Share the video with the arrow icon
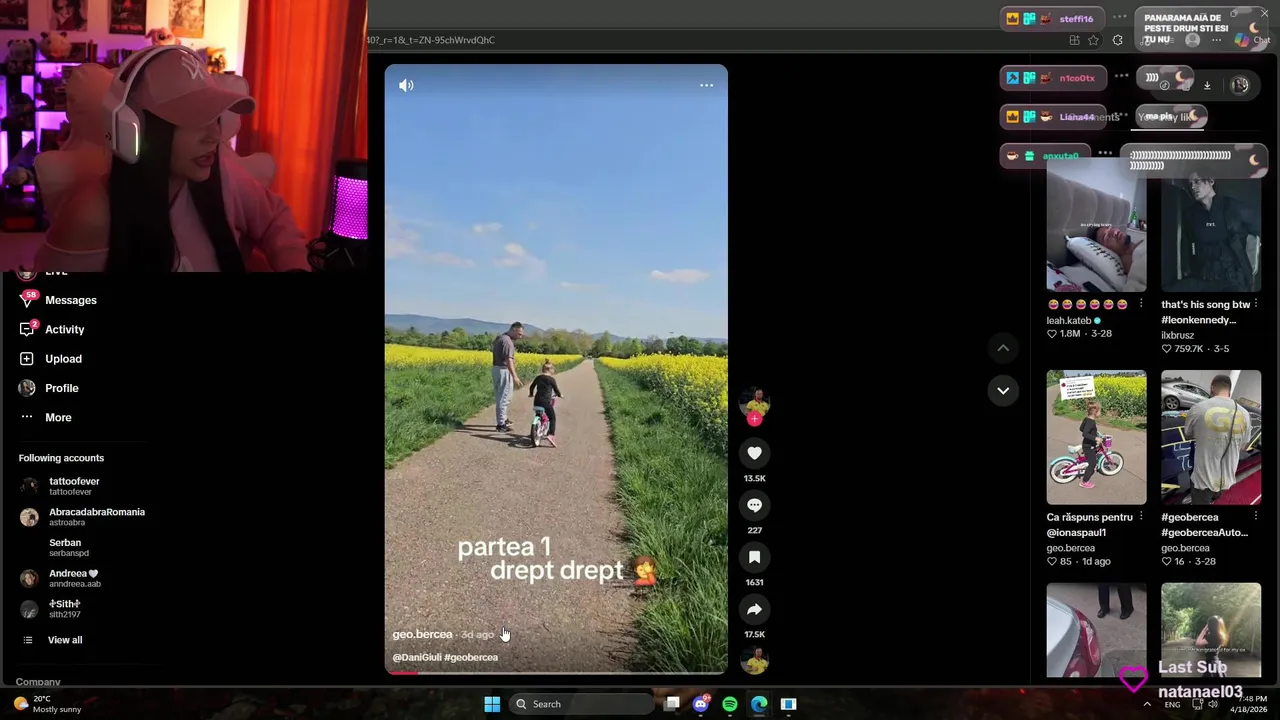 (x=754, y=609)
